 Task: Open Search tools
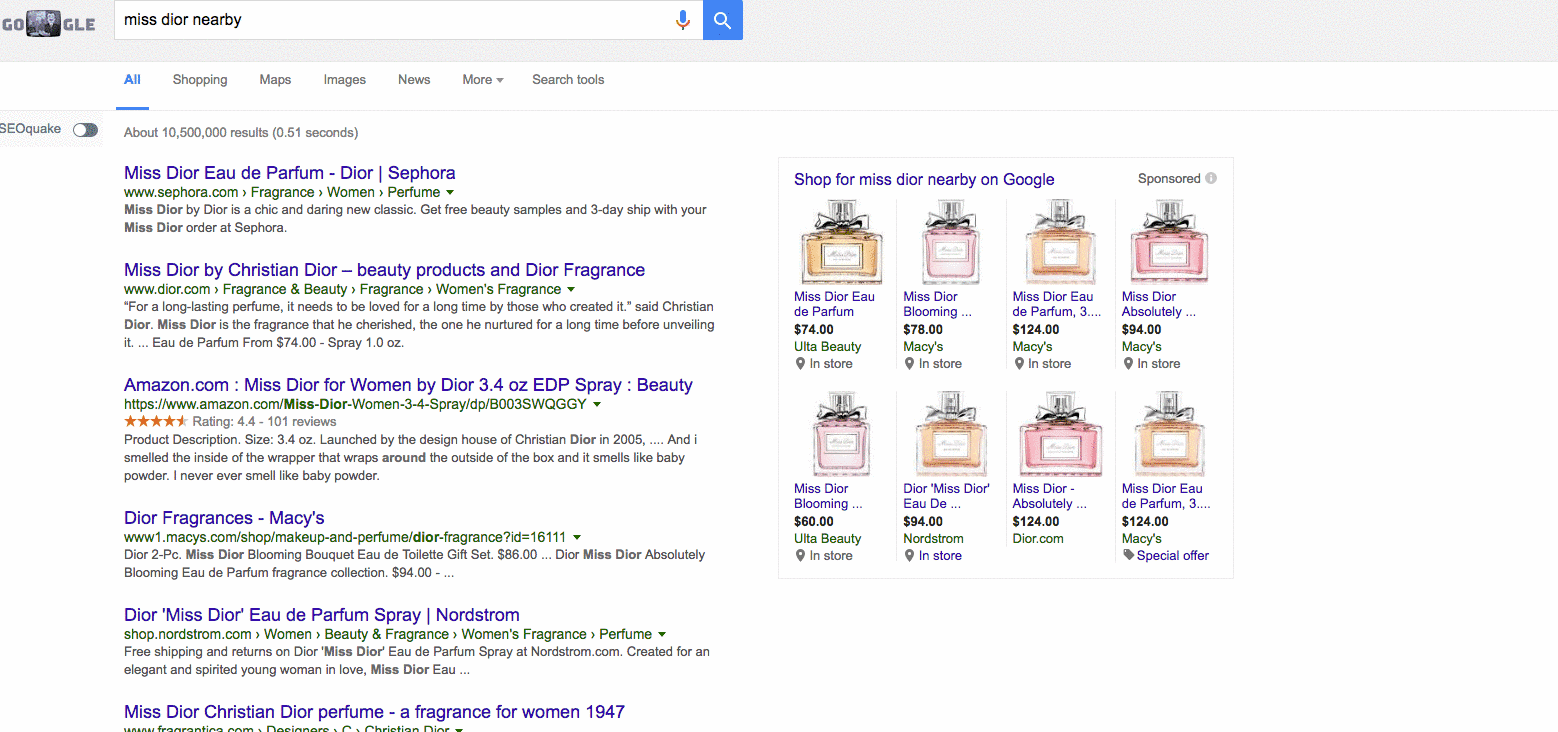tap(568, 80)
